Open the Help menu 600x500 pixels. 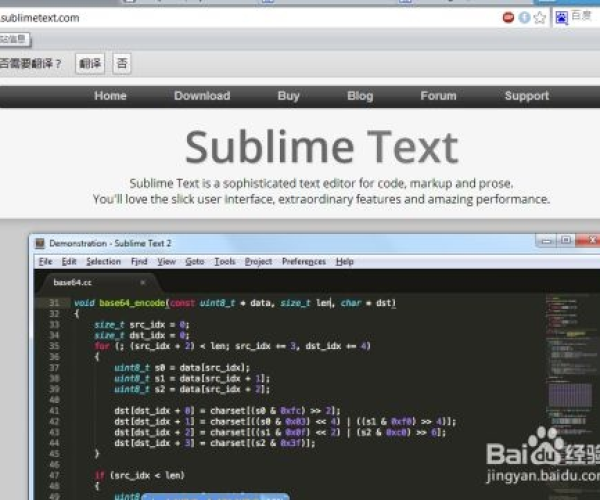coord(345,262)
